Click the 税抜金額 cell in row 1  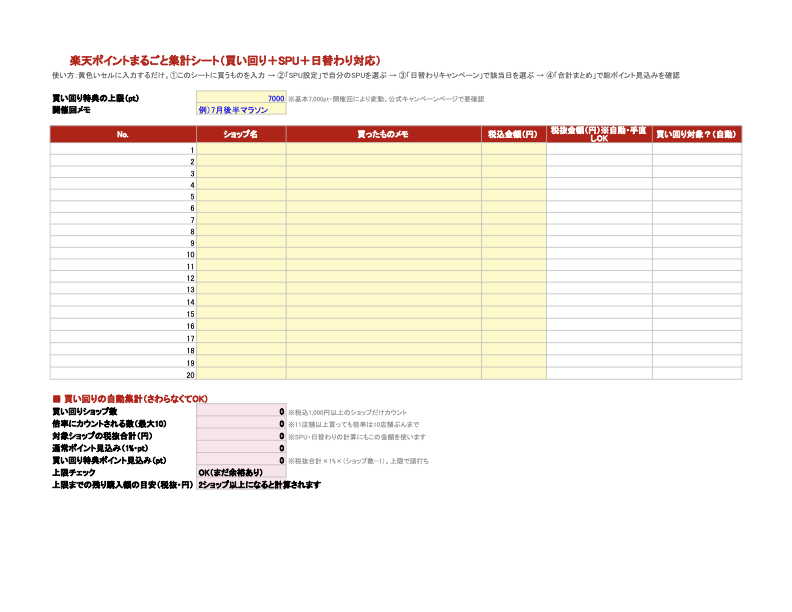599,149
